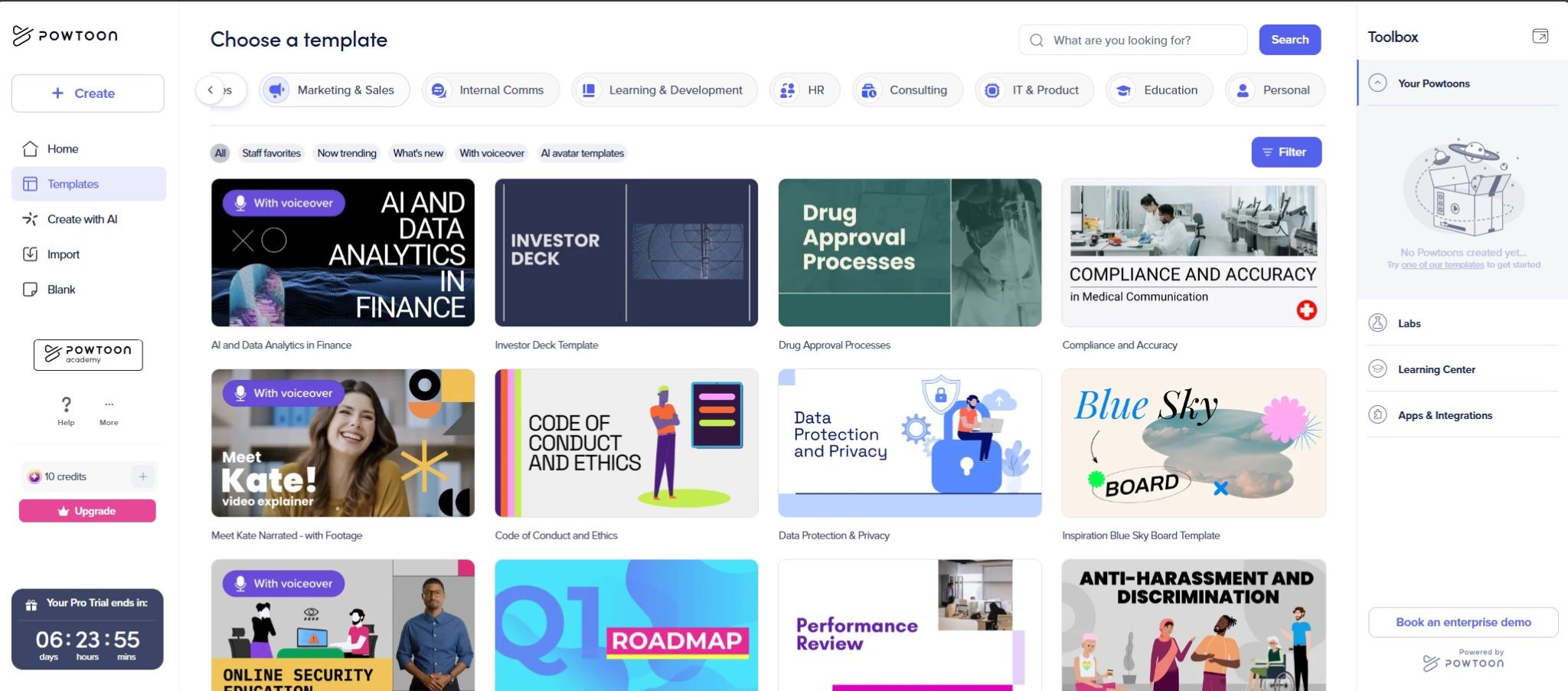1568x691 pixels.
Task: Click the magnifier icon in search box
Action: (1037, 40)
